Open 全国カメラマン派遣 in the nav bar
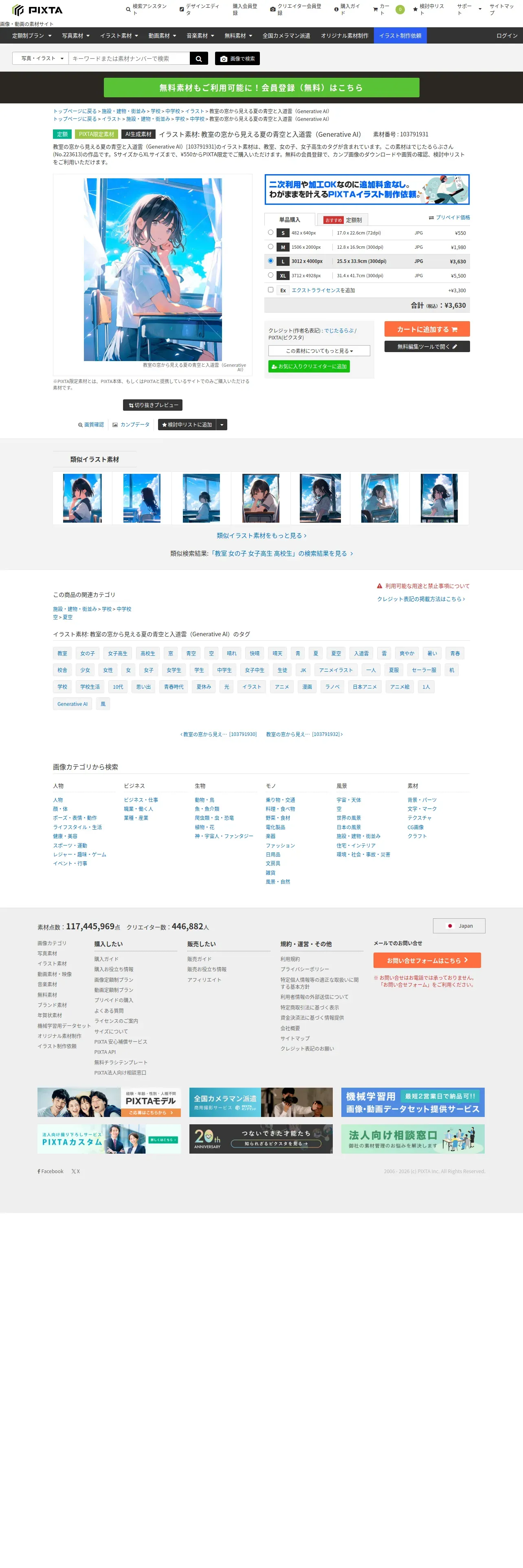 286,36
